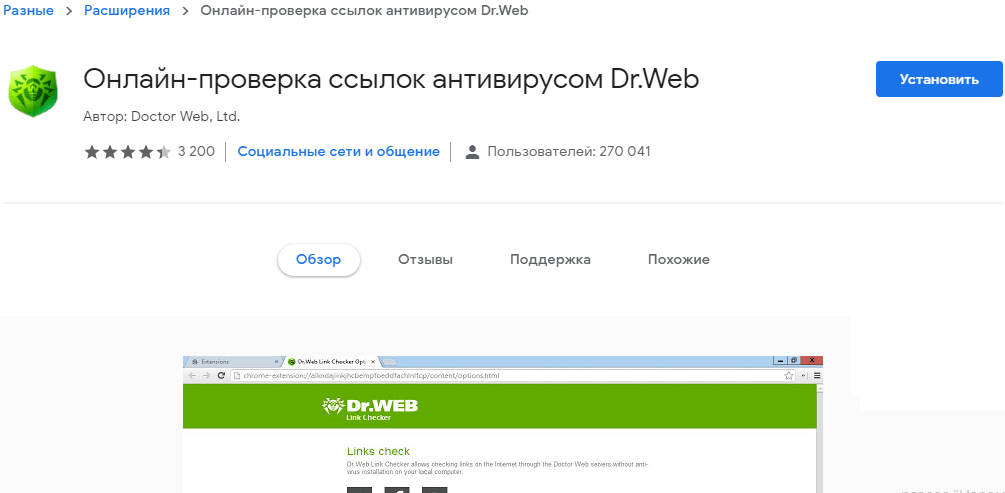This screenshot has height=493, width=1005.
Task: Click the 3 200 ratings count
Action: 196,152
